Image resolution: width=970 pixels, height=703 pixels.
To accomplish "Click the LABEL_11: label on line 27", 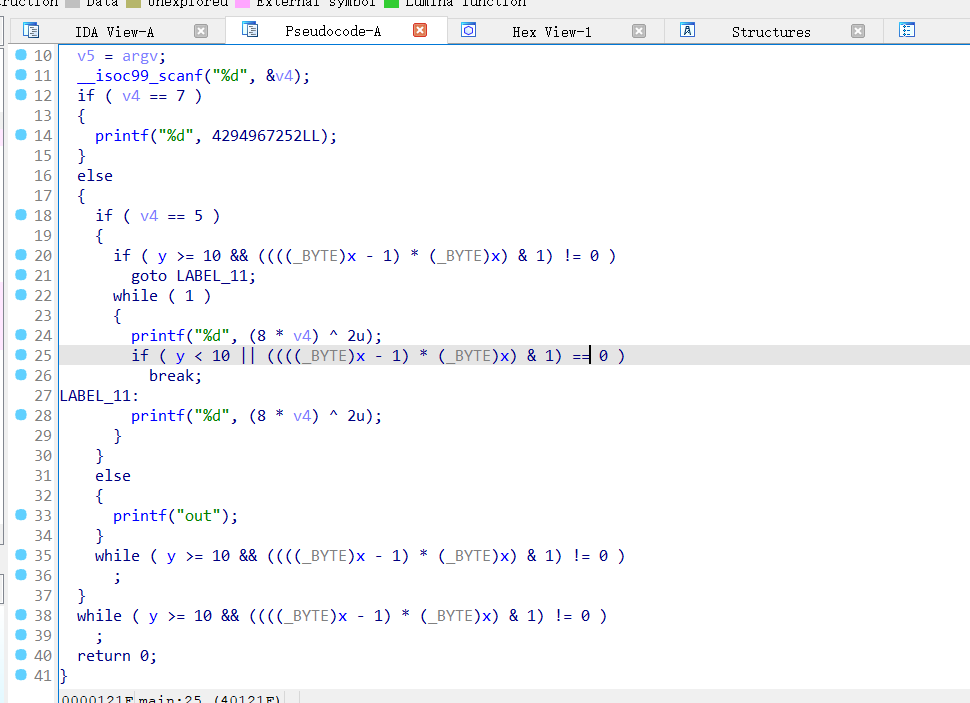I will [100, 395].
